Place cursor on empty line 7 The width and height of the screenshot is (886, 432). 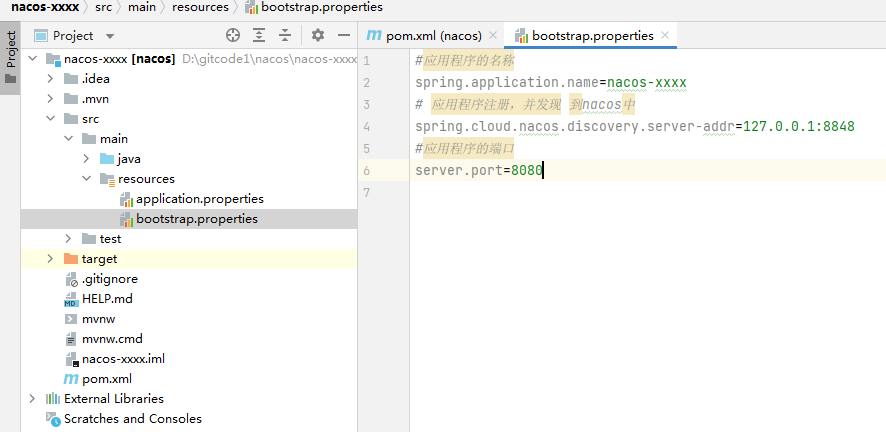648,192
